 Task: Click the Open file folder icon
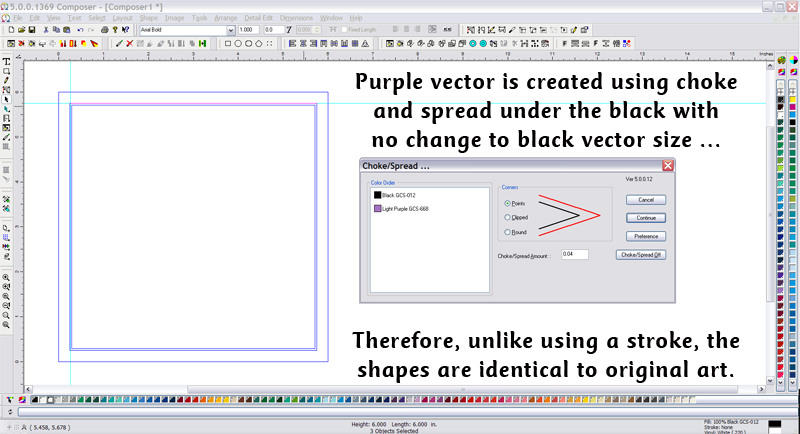[x=21, y=30]
